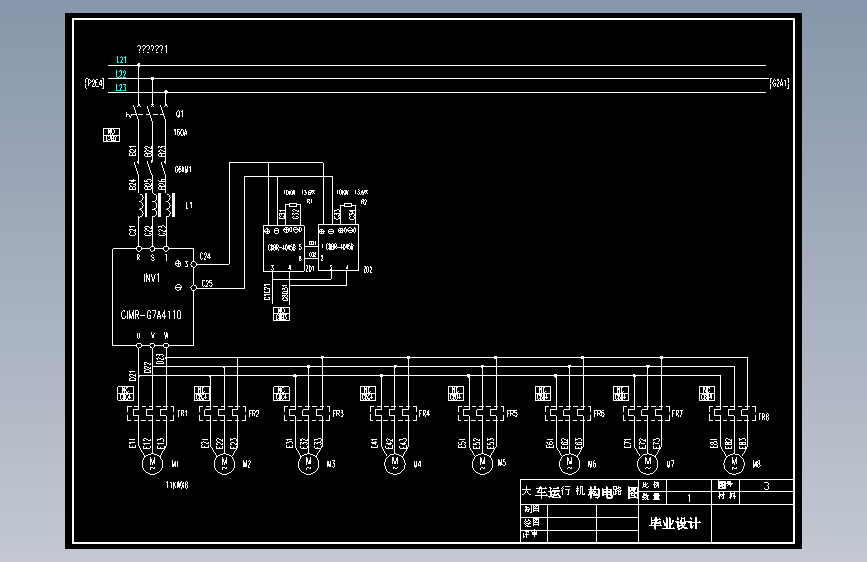Select drawing number 3 in title block
The width and height of the screenshot is (867, 562).
766,486
